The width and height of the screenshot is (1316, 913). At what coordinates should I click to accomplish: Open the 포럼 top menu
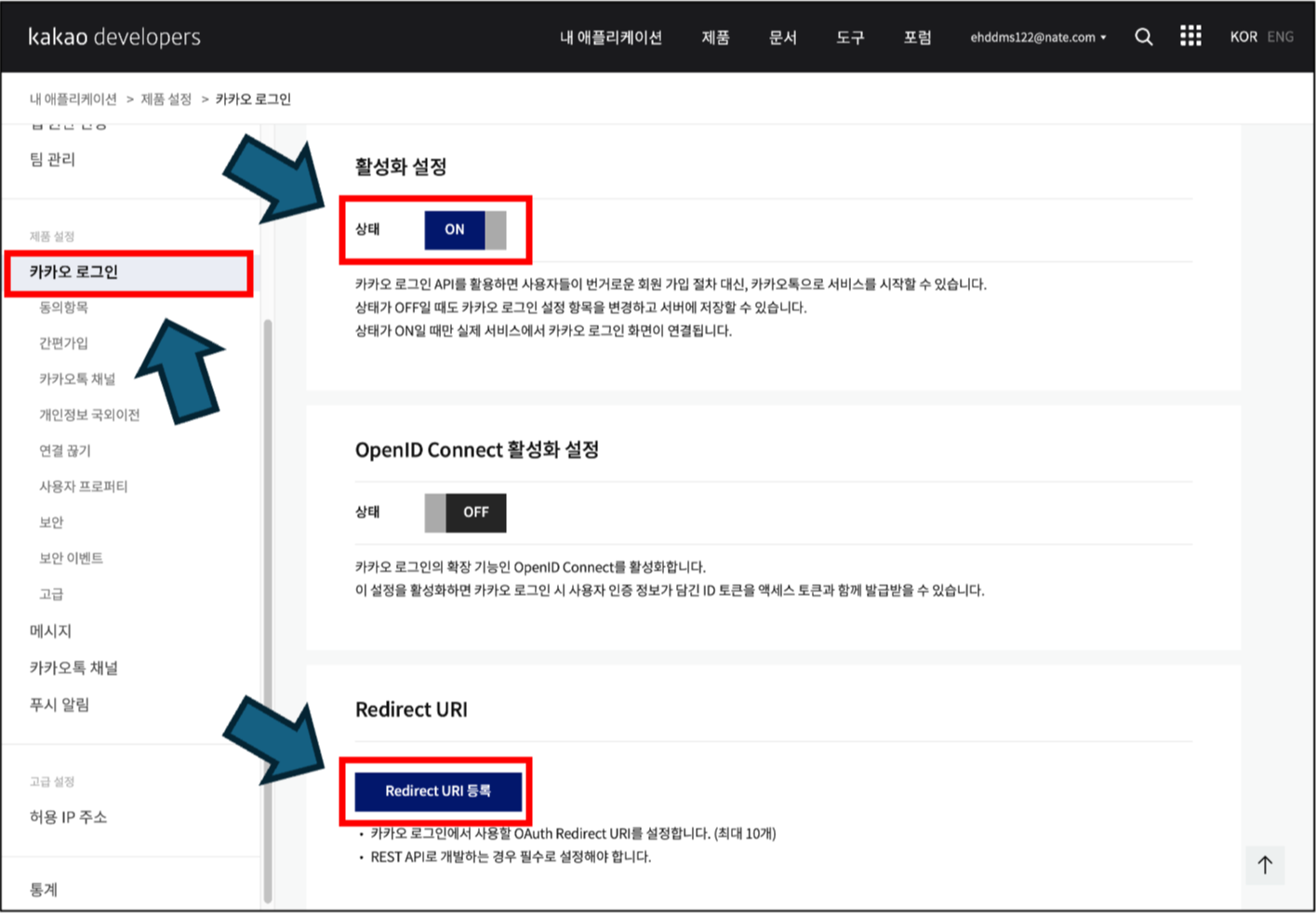917,37
